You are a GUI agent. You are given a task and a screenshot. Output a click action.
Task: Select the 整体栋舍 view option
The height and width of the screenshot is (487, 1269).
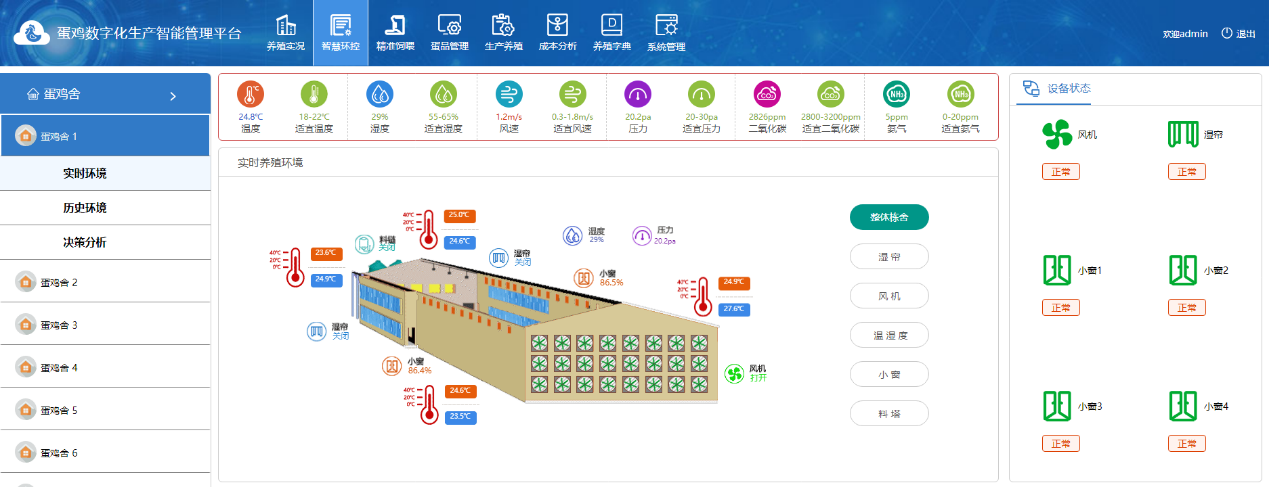coord(889,217)
